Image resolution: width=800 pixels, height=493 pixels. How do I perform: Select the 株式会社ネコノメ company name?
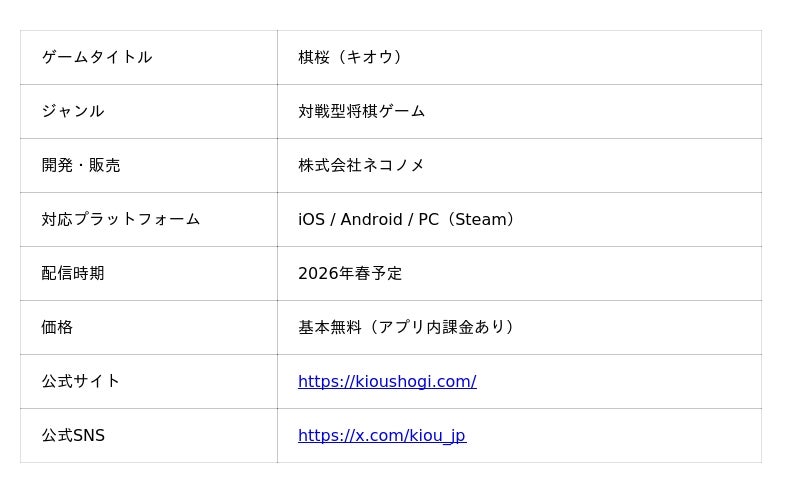pos(361,165)
